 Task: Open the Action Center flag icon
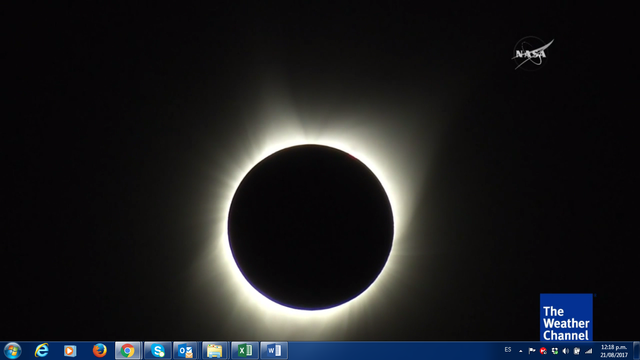click(x=532, y=351)
